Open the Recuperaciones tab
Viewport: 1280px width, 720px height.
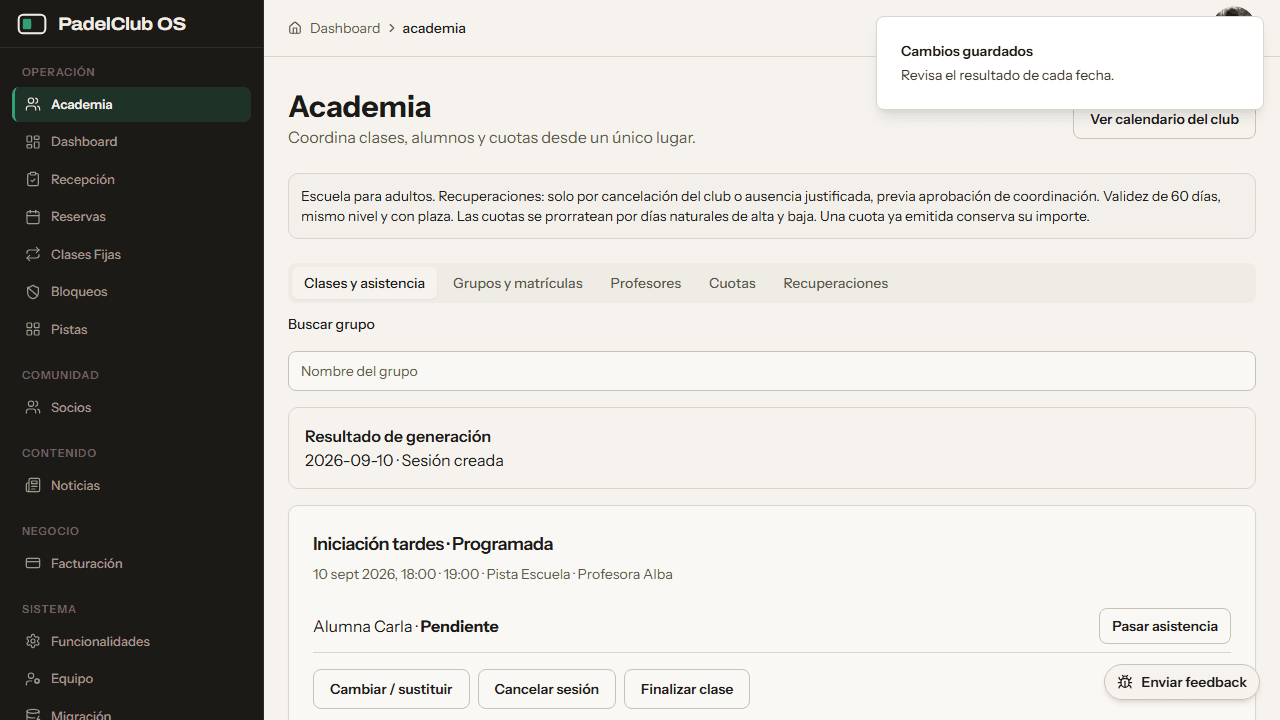(836, 283)
